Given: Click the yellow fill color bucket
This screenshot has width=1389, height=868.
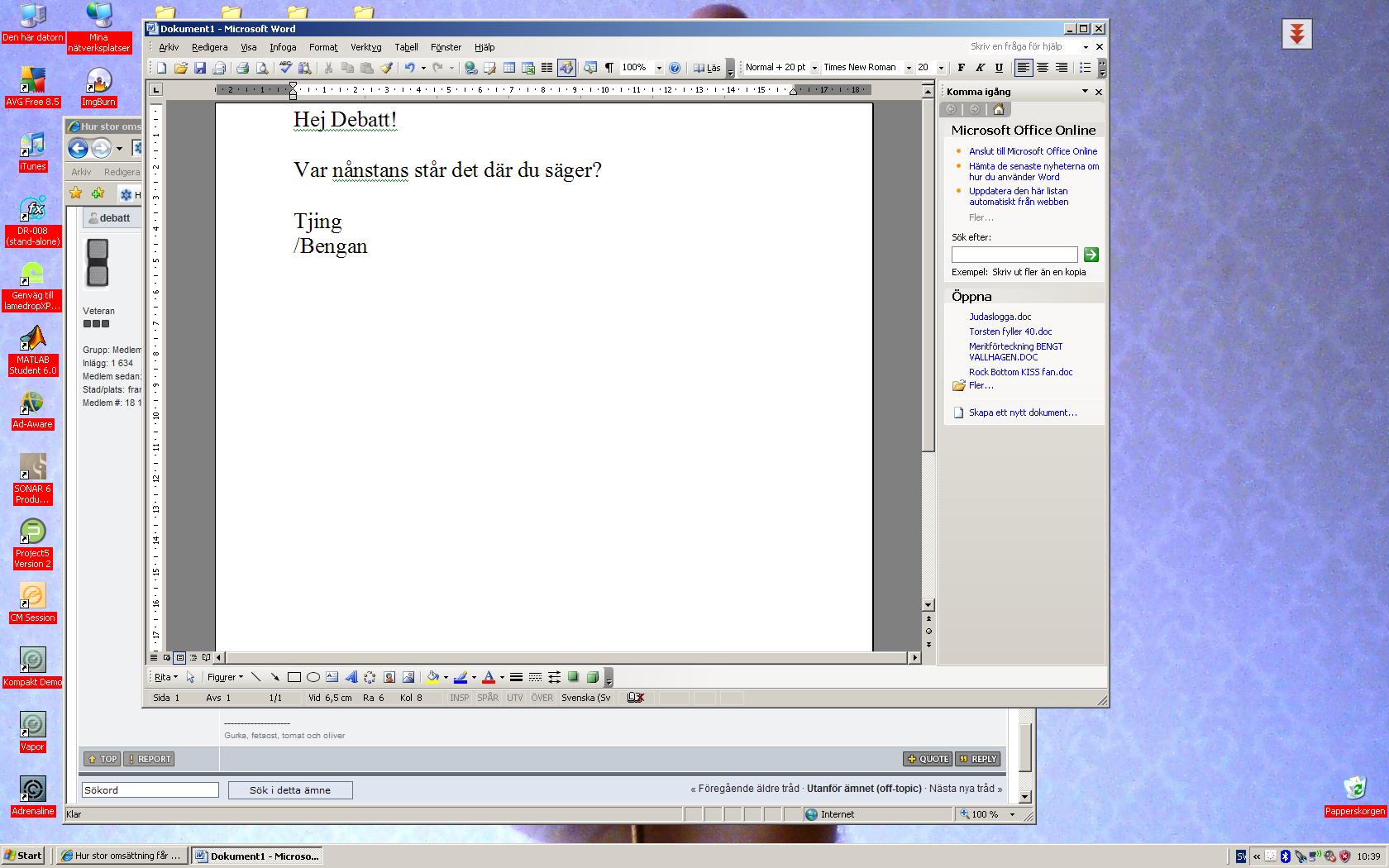Looking at the screenshot, I should coord(432,677).
